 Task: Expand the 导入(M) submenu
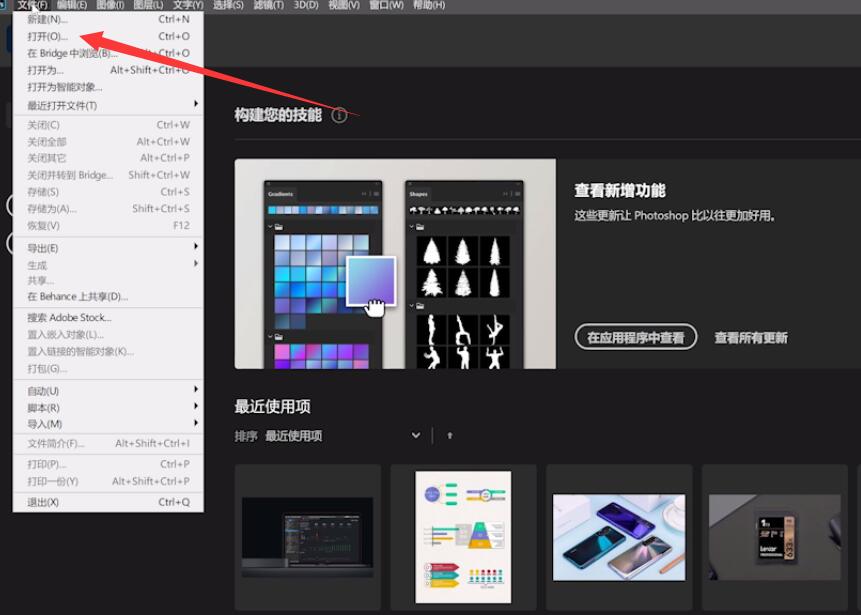pos(108,424)
